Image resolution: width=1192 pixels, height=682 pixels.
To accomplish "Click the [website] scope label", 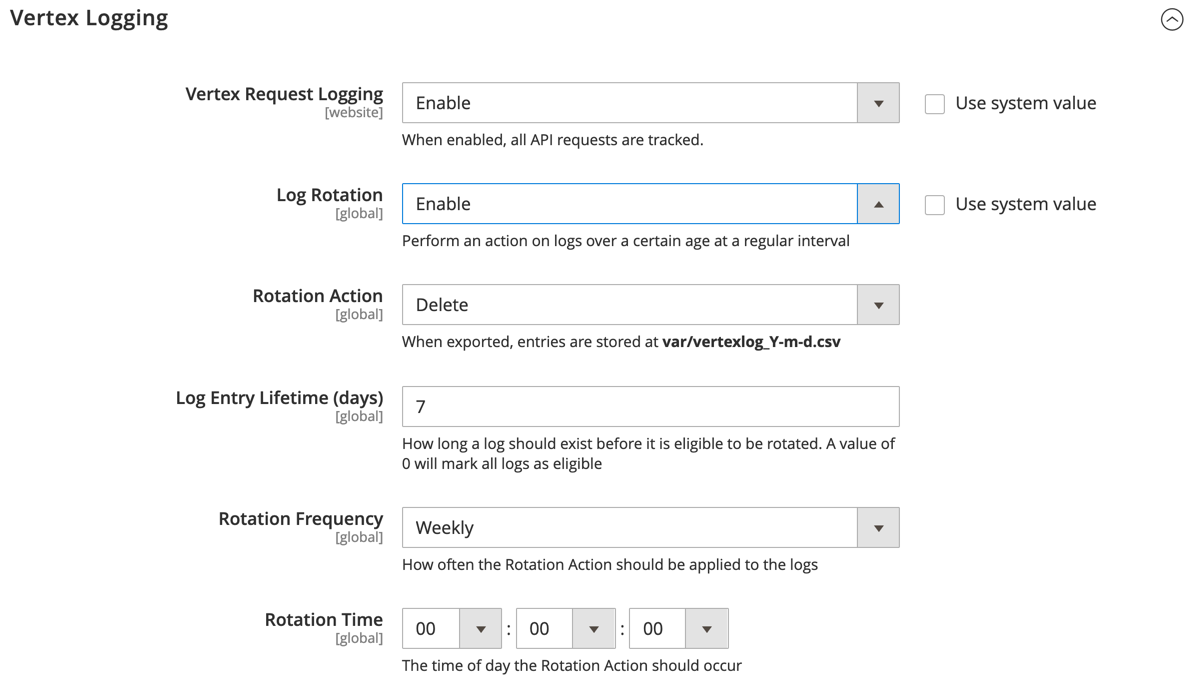I will (353, 113).
